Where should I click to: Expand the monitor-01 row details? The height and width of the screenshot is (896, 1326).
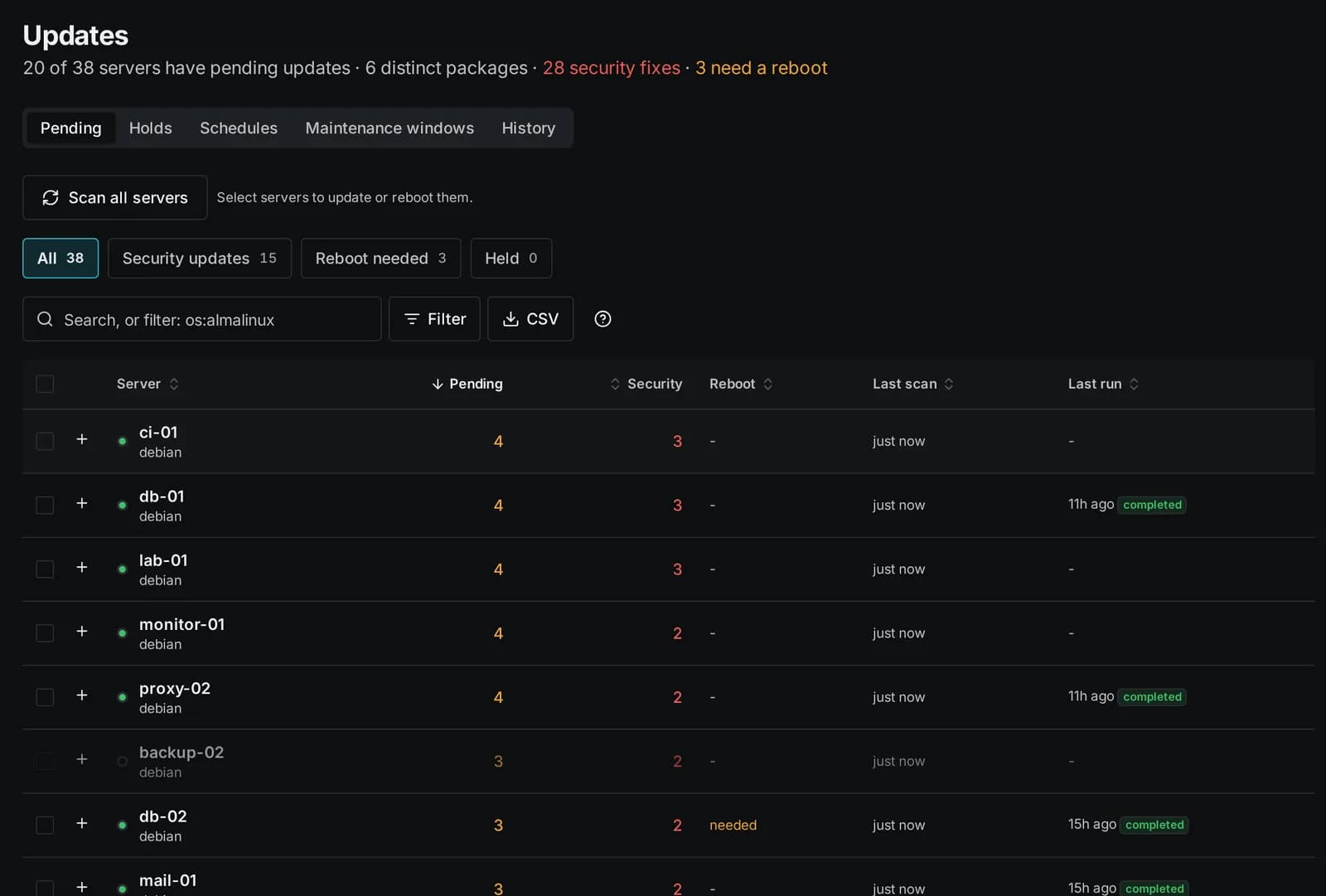82,631
